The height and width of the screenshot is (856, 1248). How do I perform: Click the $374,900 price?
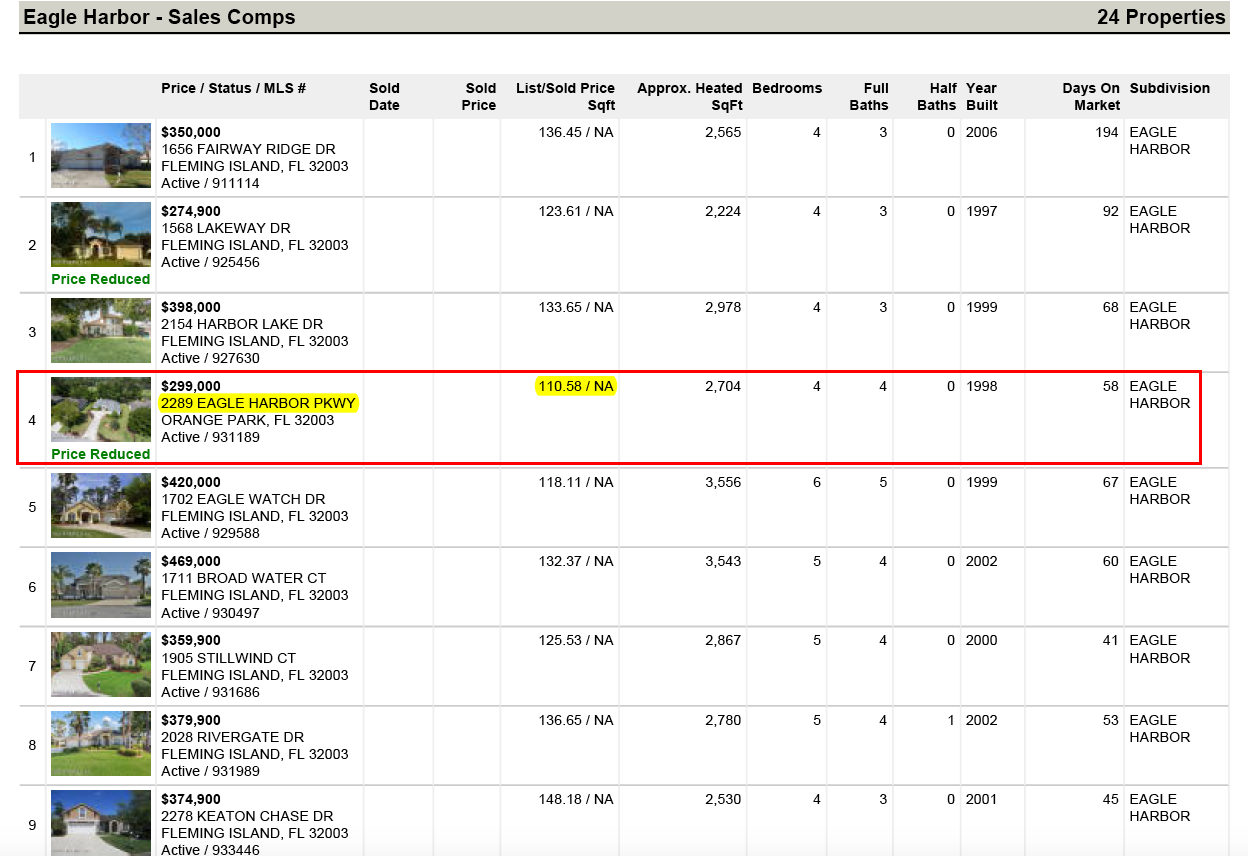pyautogui.click(x=191, y=799)
